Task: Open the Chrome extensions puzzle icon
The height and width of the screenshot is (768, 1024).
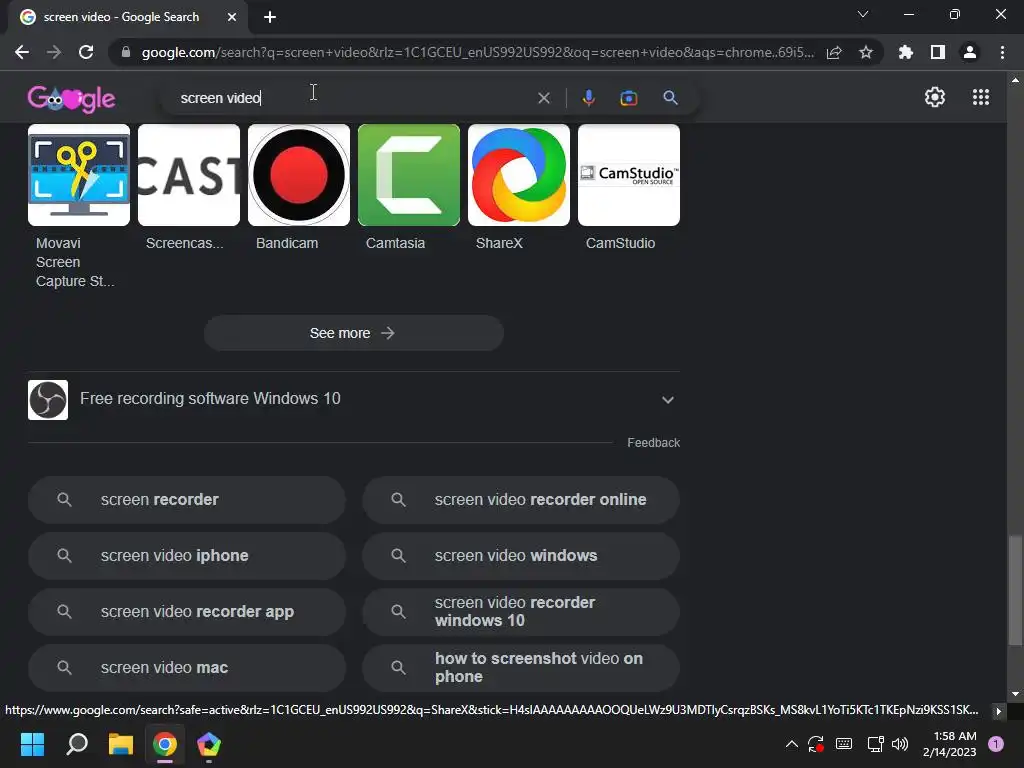Action: coord(905,52)
